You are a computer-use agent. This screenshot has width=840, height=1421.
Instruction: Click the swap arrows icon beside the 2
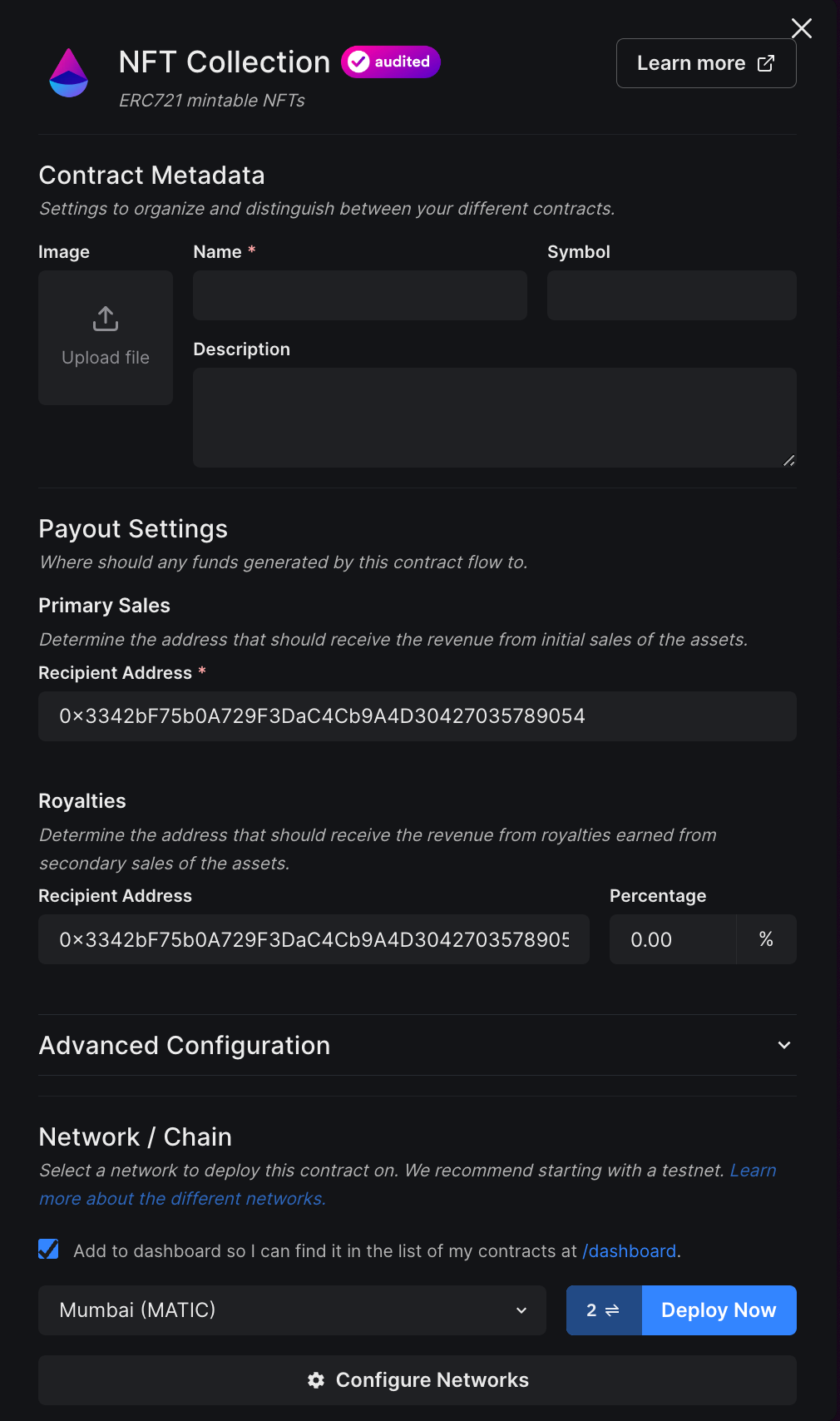pyautogui.click(x=612, y=1310)
